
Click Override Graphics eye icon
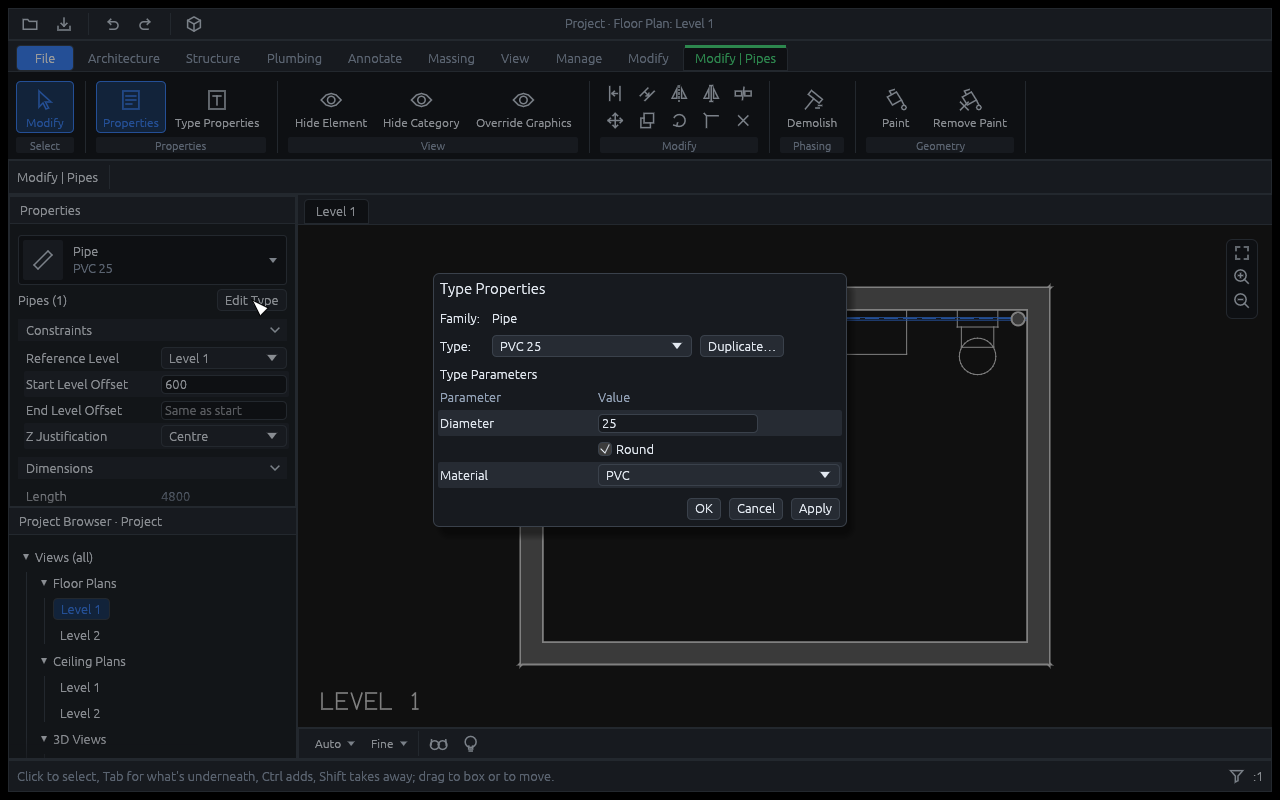coord(524,107)
